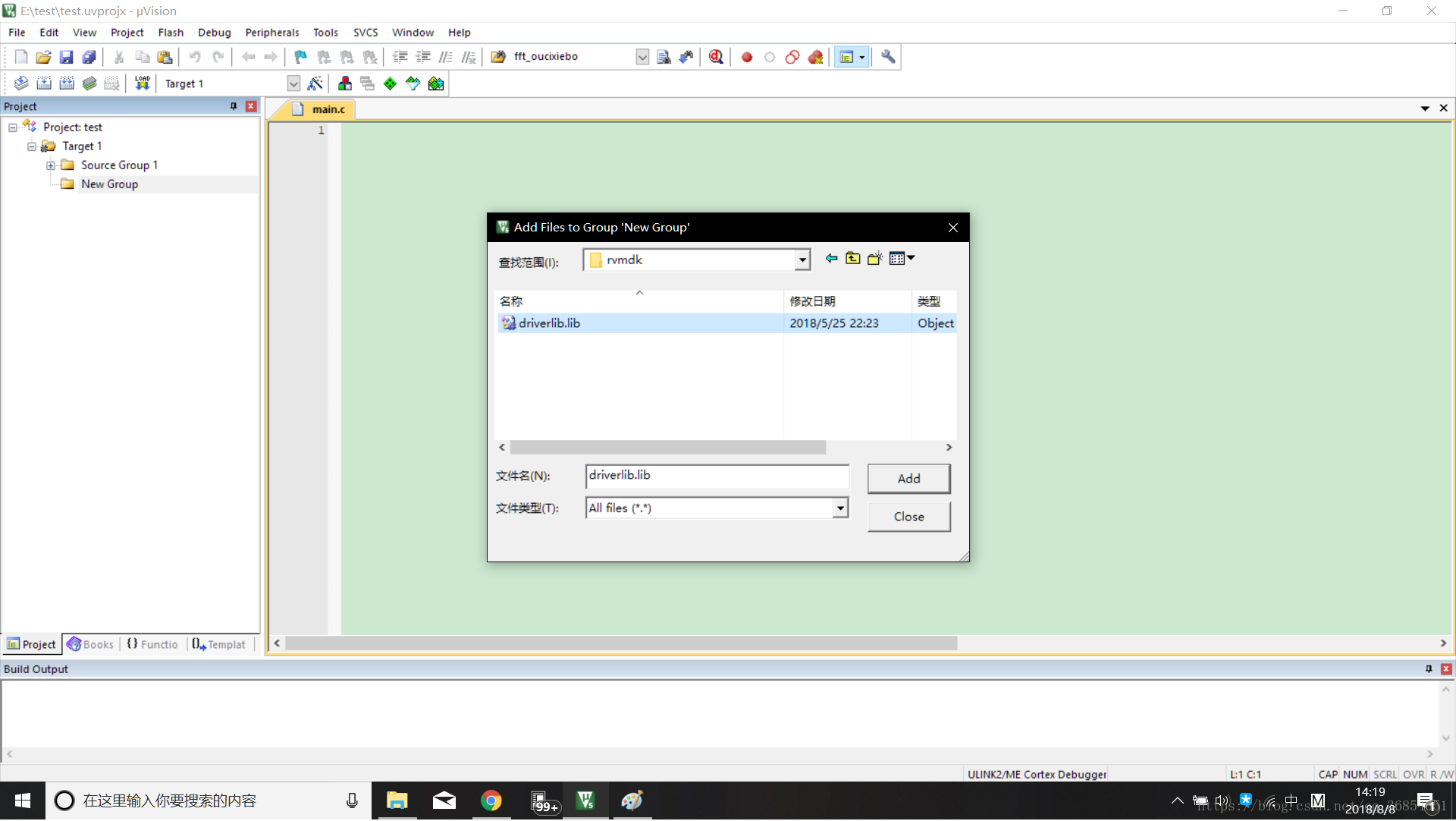Image resolution: width=1456 pixels, height=821 pixels.
Task: Start the debug session with magnifier icon
Action: pyautogui.click(x=716, y=57)
